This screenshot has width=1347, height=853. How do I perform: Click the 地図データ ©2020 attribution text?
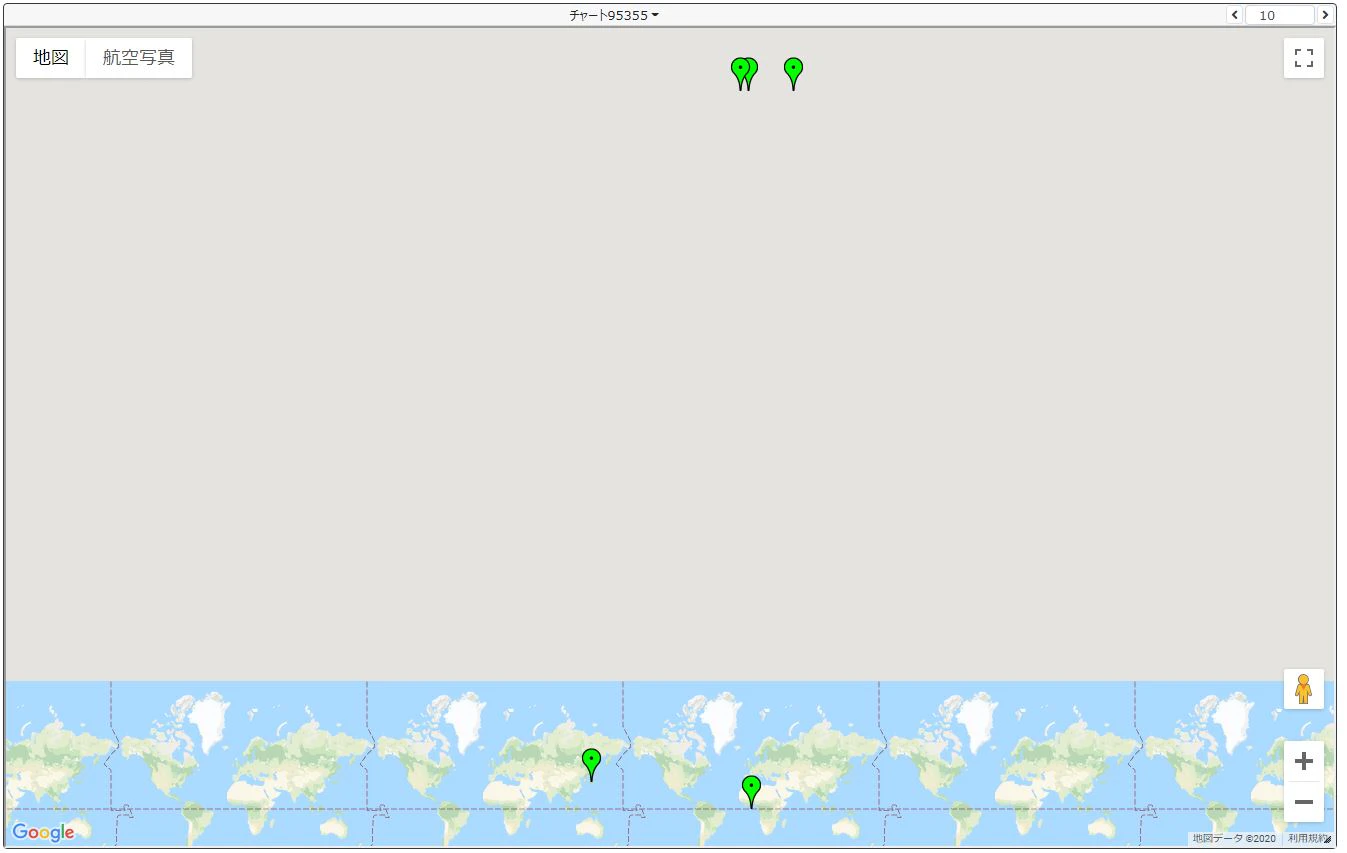(1234, 839)
